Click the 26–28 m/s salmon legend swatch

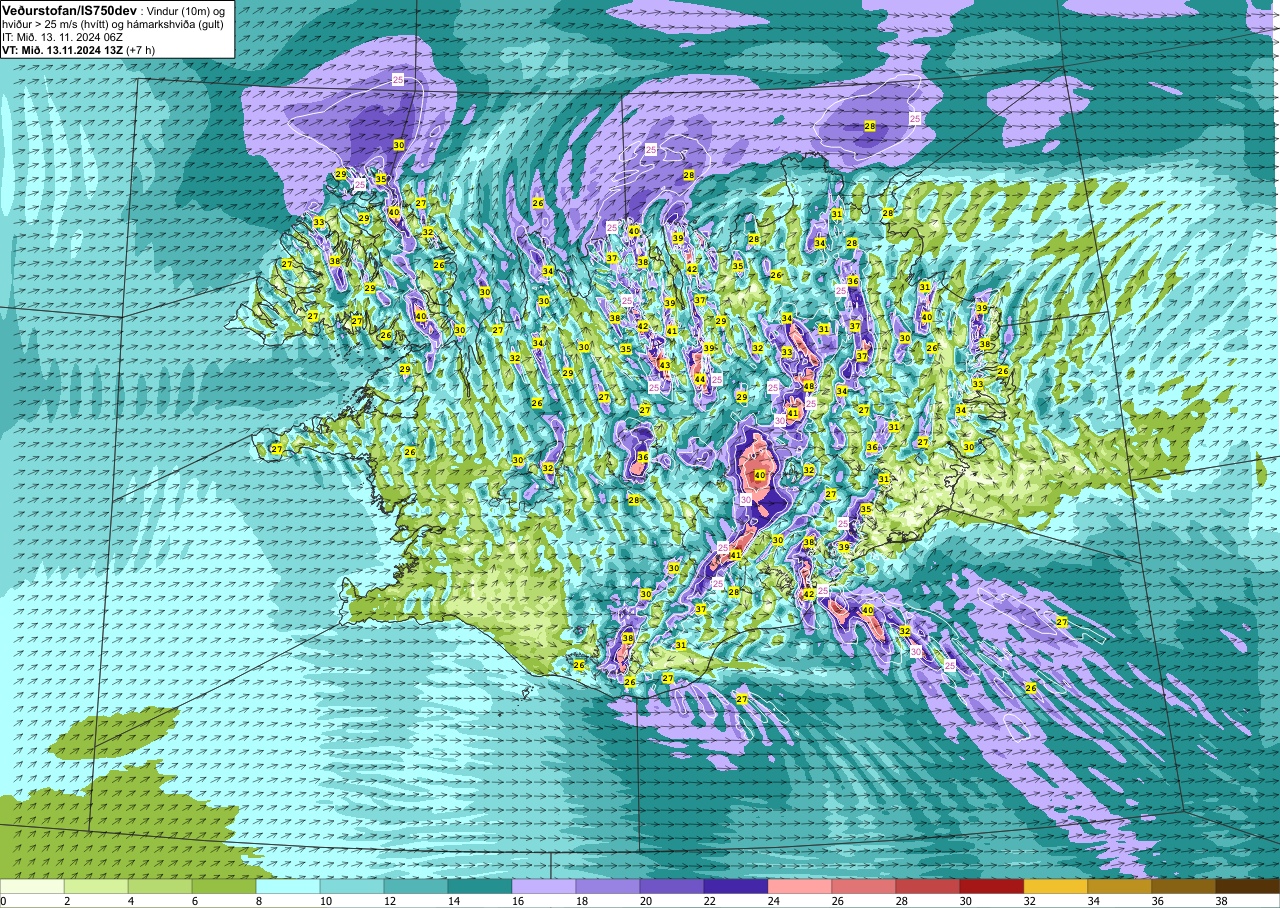(x=864, y=886)
